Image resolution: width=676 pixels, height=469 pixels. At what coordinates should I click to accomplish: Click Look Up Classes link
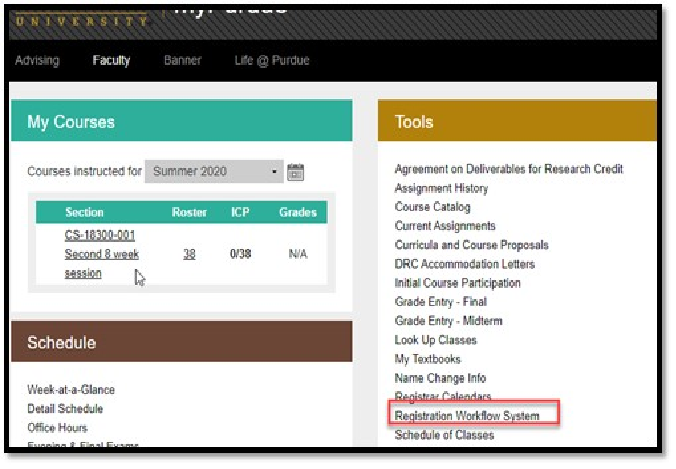coord(436,340)
